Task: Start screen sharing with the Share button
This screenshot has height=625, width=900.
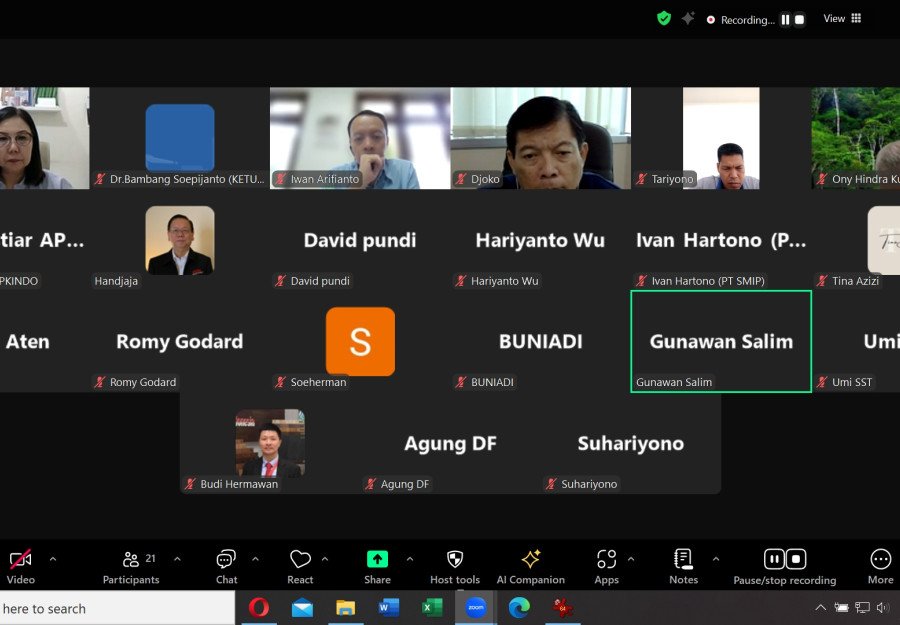Action: coord(377,566)
